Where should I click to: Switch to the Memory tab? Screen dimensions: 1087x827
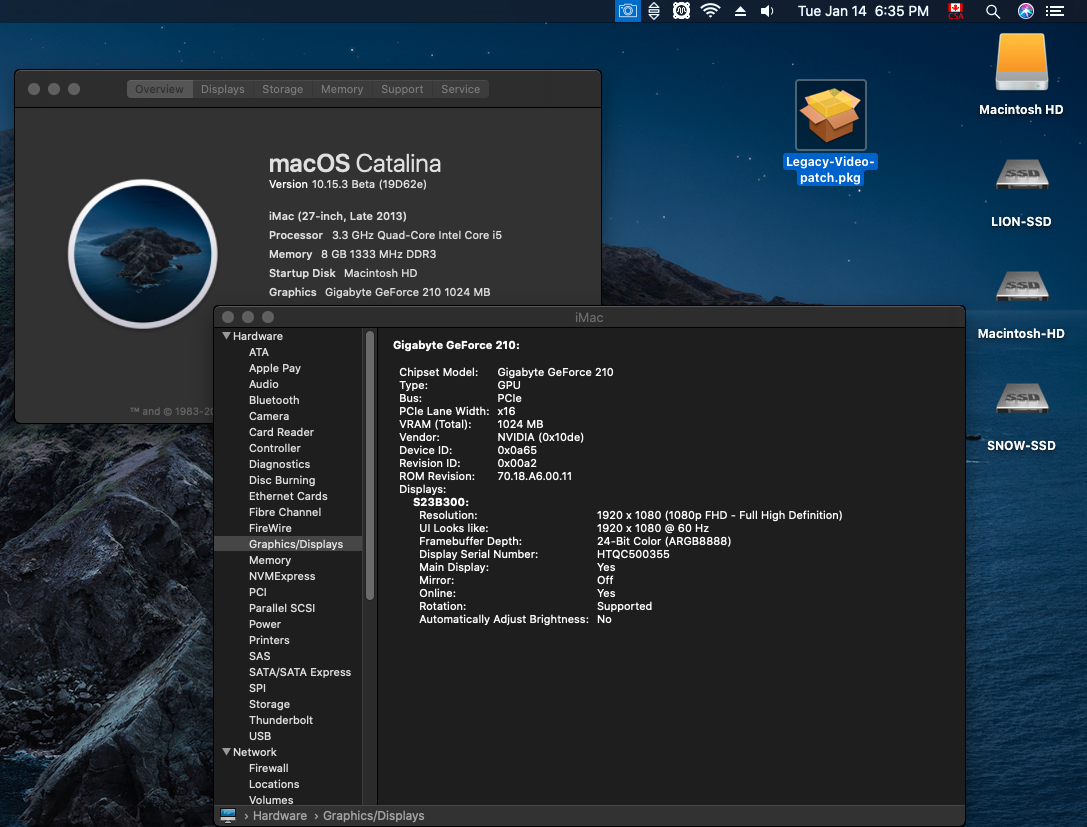(342, 89)
